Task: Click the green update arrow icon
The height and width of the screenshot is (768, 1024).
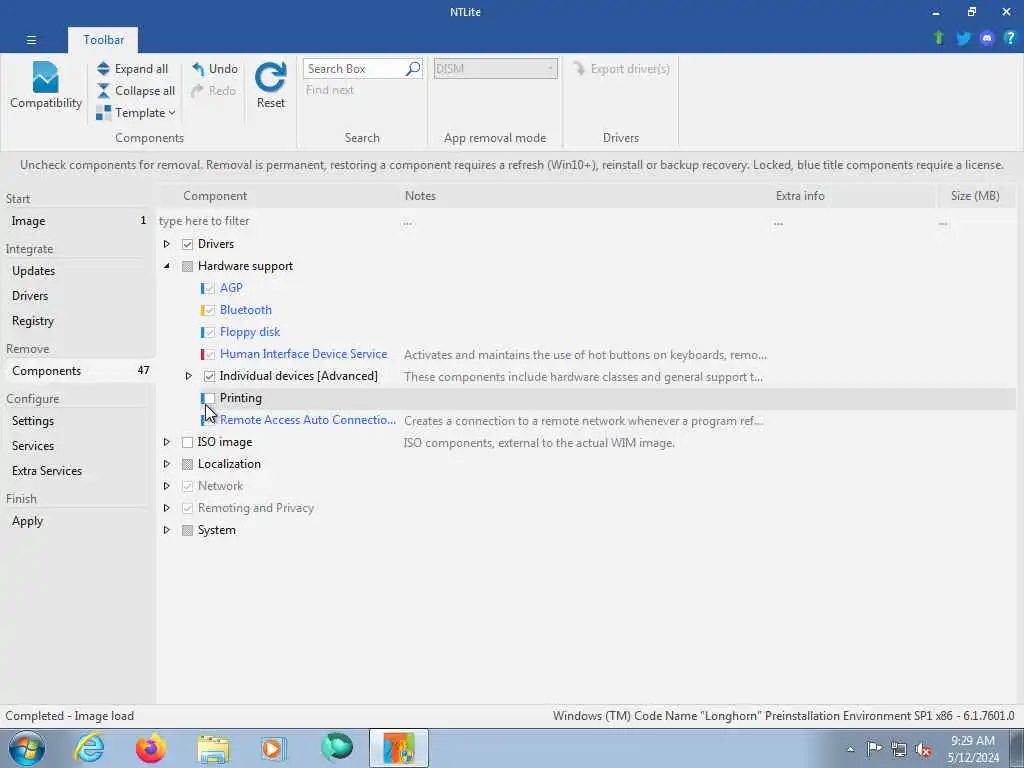Action: [939, 38]
